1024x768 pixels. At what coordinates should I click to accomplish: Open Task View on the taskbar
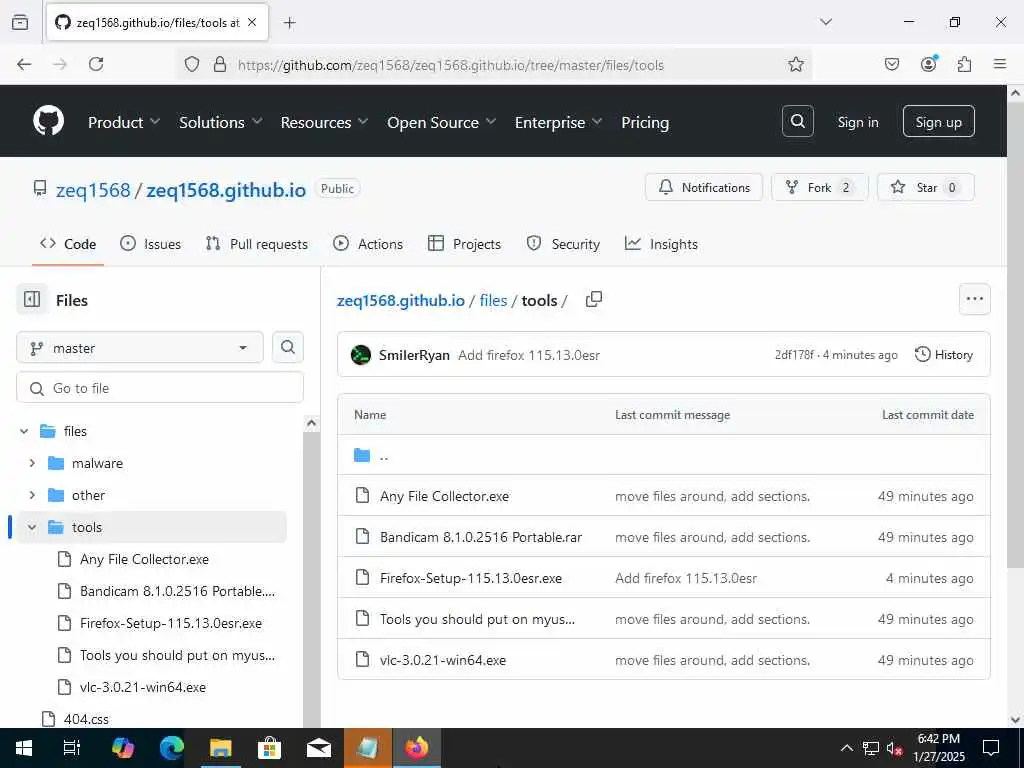pyautogui.click(x=72, y=748)
